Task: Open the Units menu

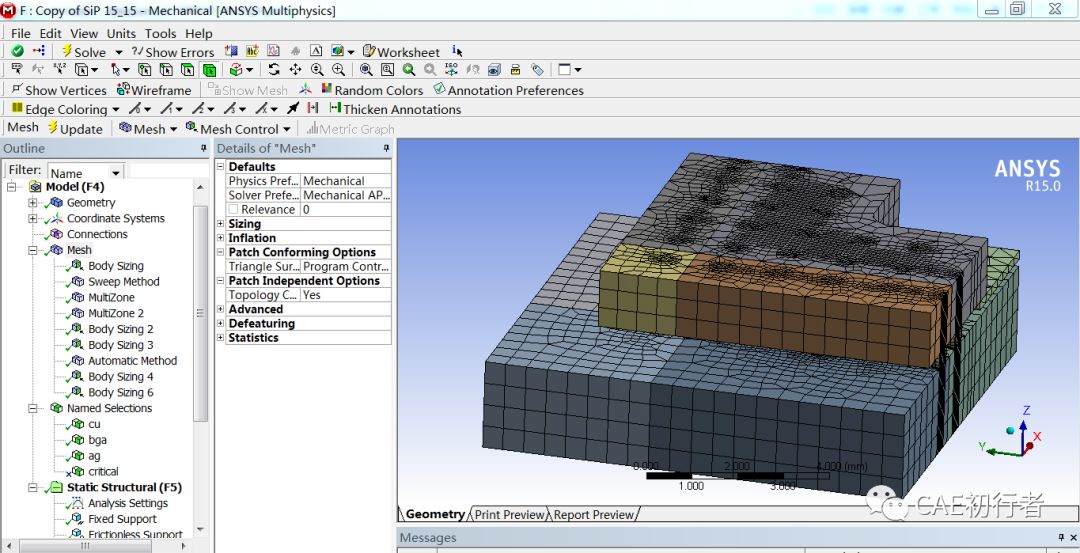Action: point(121,33)
